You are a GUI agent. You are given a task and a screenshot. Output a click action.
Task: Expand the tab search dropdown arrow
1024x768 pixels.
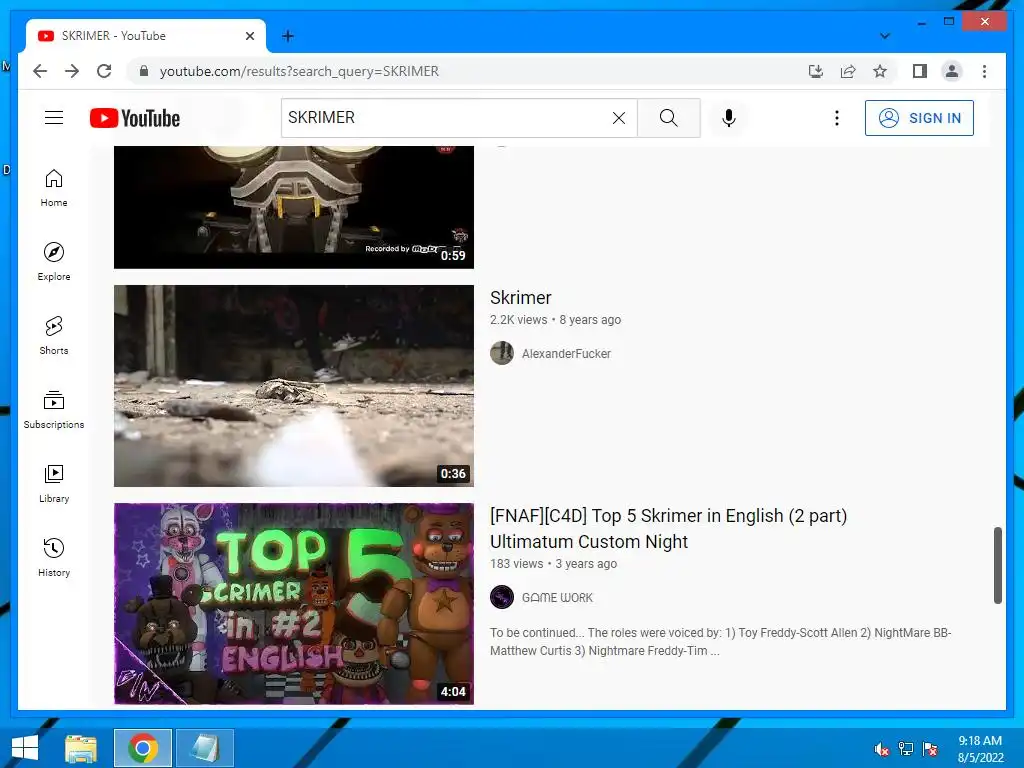point(885,36)
